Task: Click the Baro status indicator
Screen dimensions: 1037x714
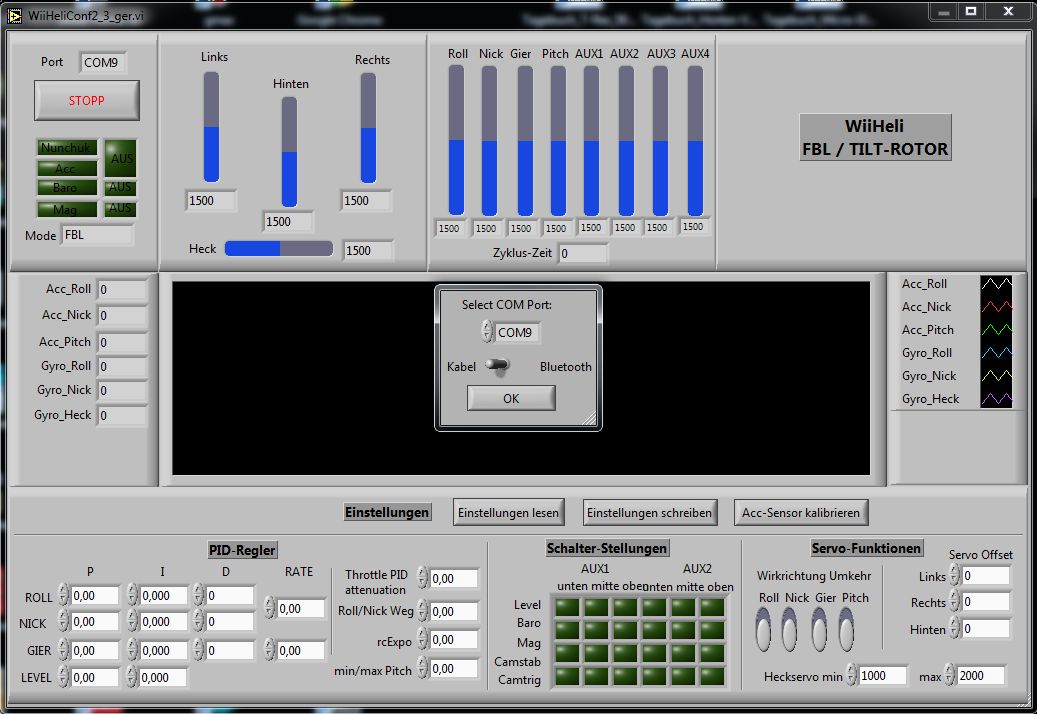Action: tap(67, 188)
